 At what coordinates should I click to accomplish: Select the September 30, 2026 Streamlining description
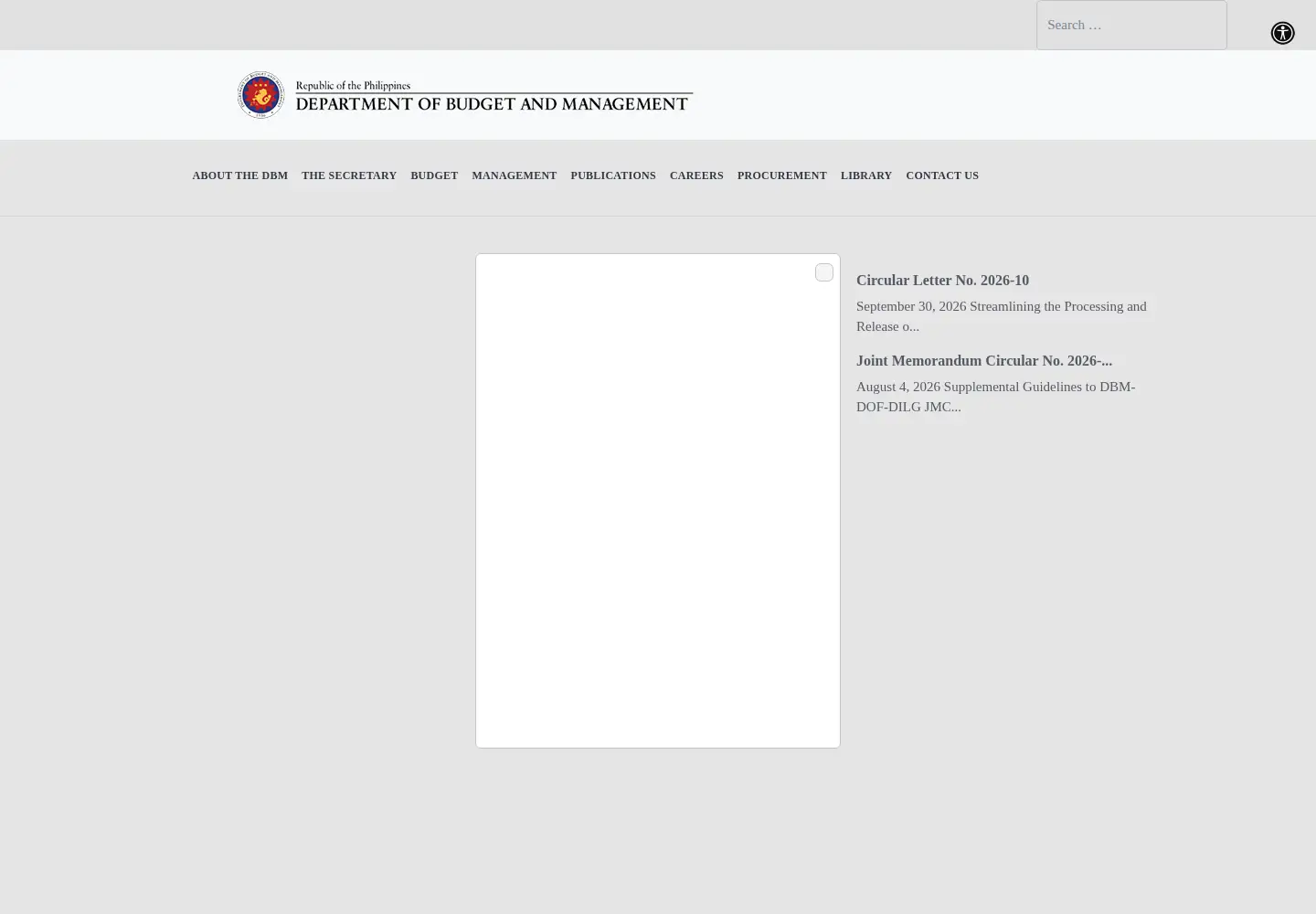tap(1002, 316)
